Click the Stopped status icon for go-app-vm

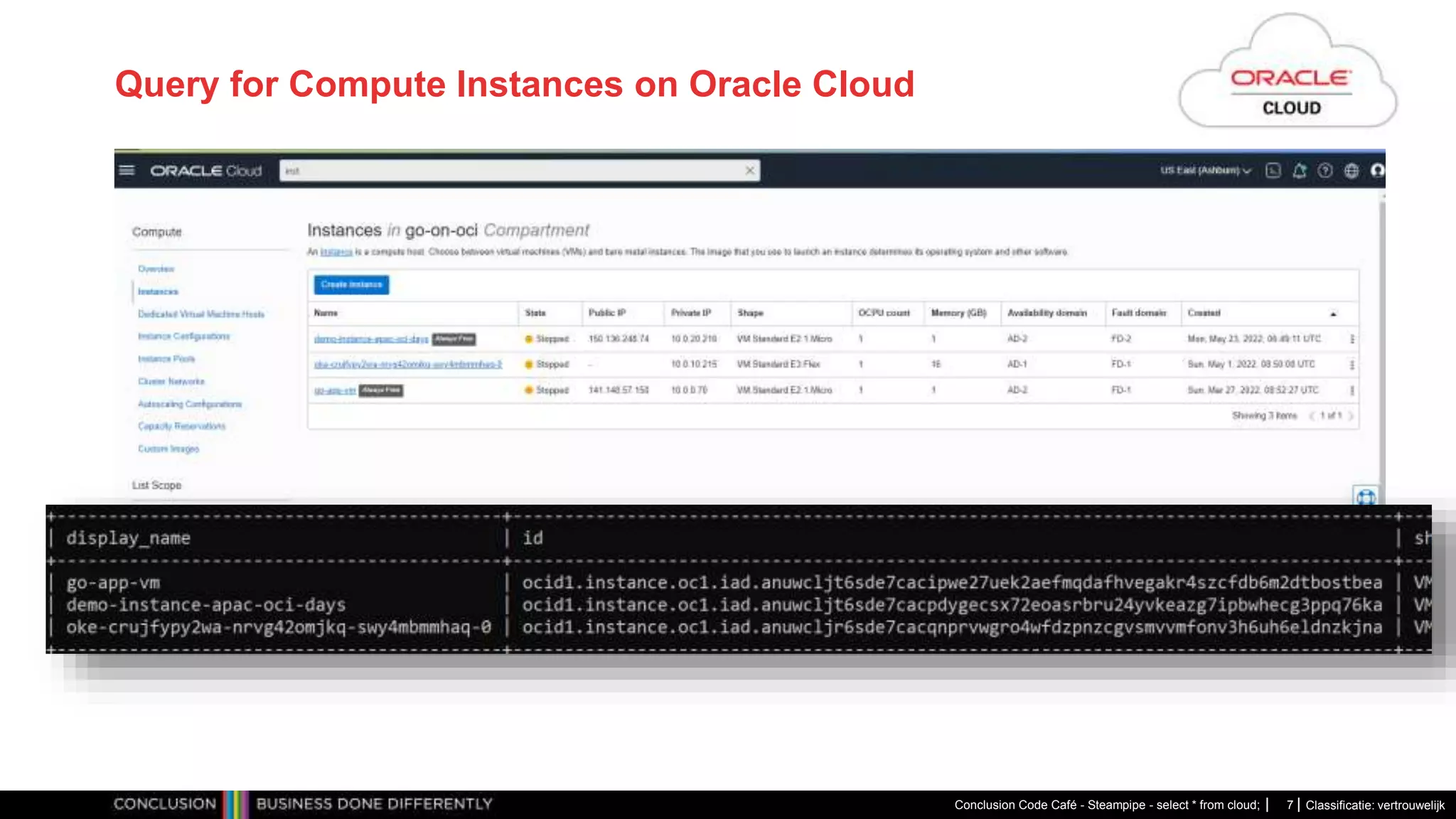point(529,390)
